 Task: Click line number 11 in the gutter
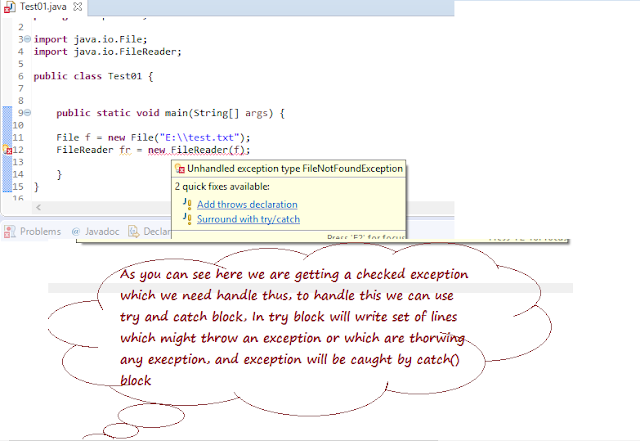point(18,137)
